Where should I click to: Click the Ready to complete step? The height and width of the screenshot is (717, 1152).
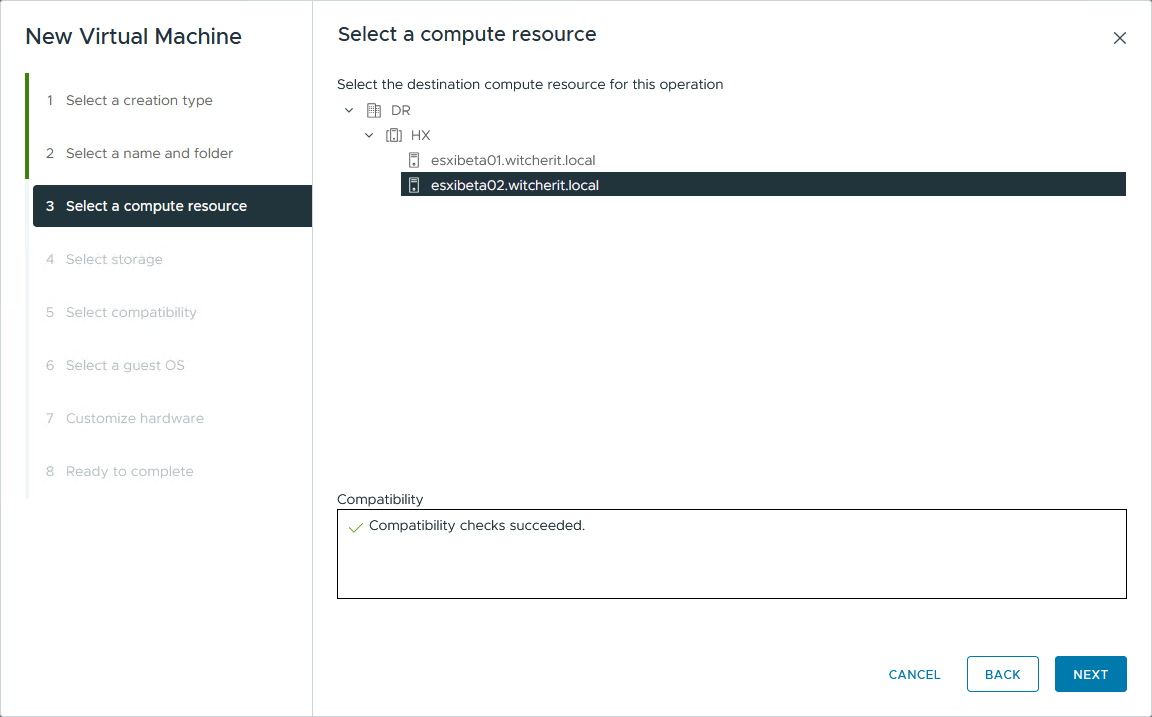(130, 471)
